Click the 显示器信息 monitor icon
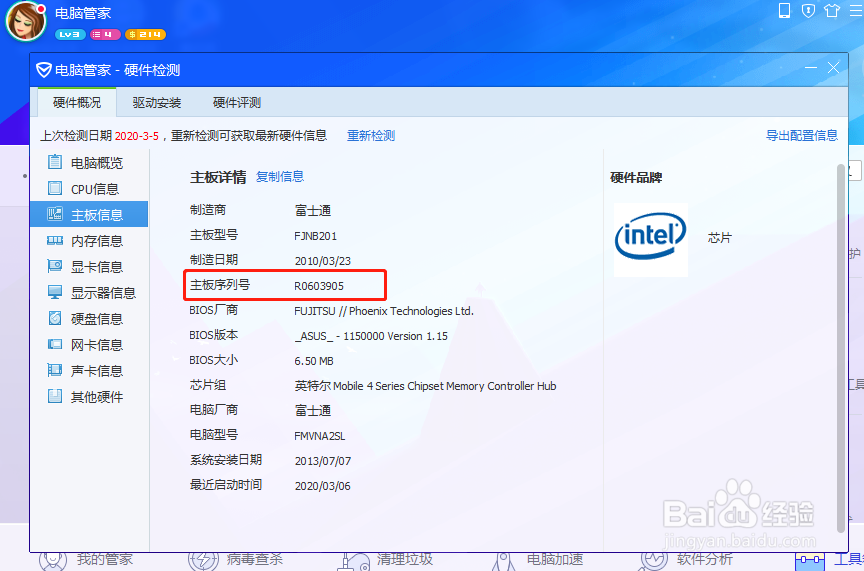This screenshot has height=571, width=864. pyautogui.click(x=55, y=292)
